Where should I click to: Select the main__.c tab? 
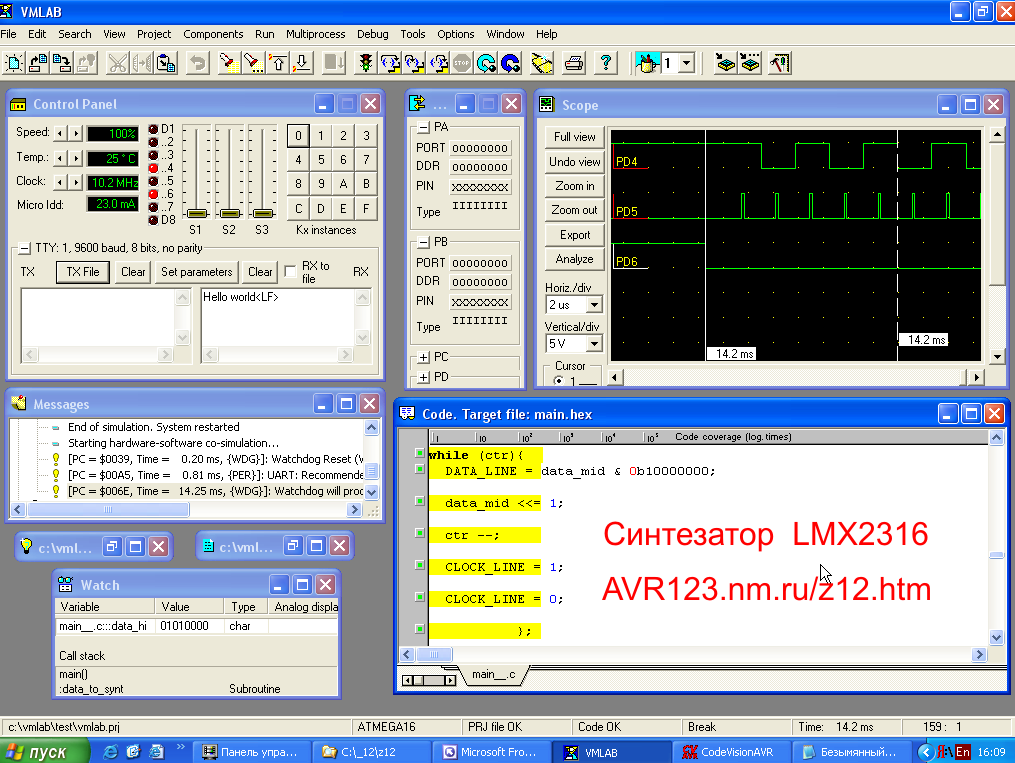coord(494,675)
